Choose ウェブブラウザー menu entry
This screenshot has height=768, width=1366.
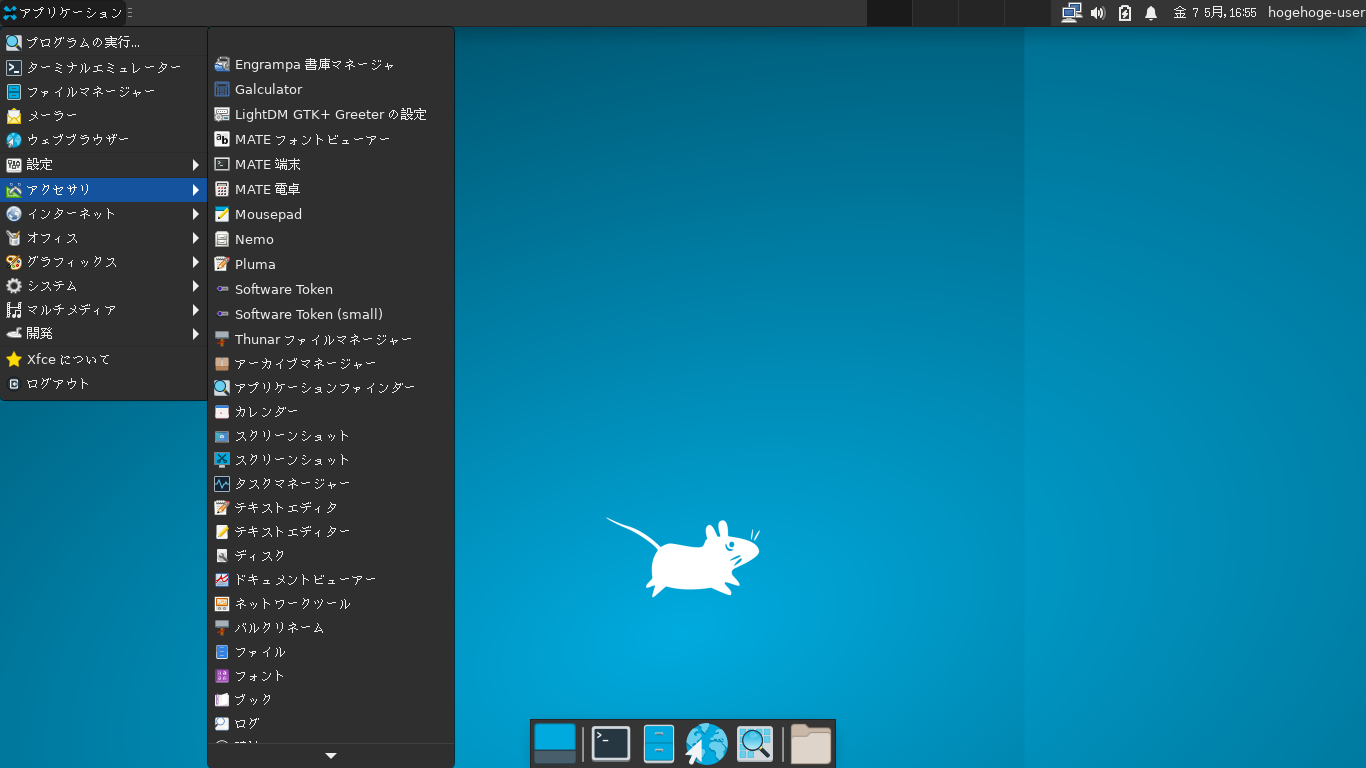coord(104,139)
